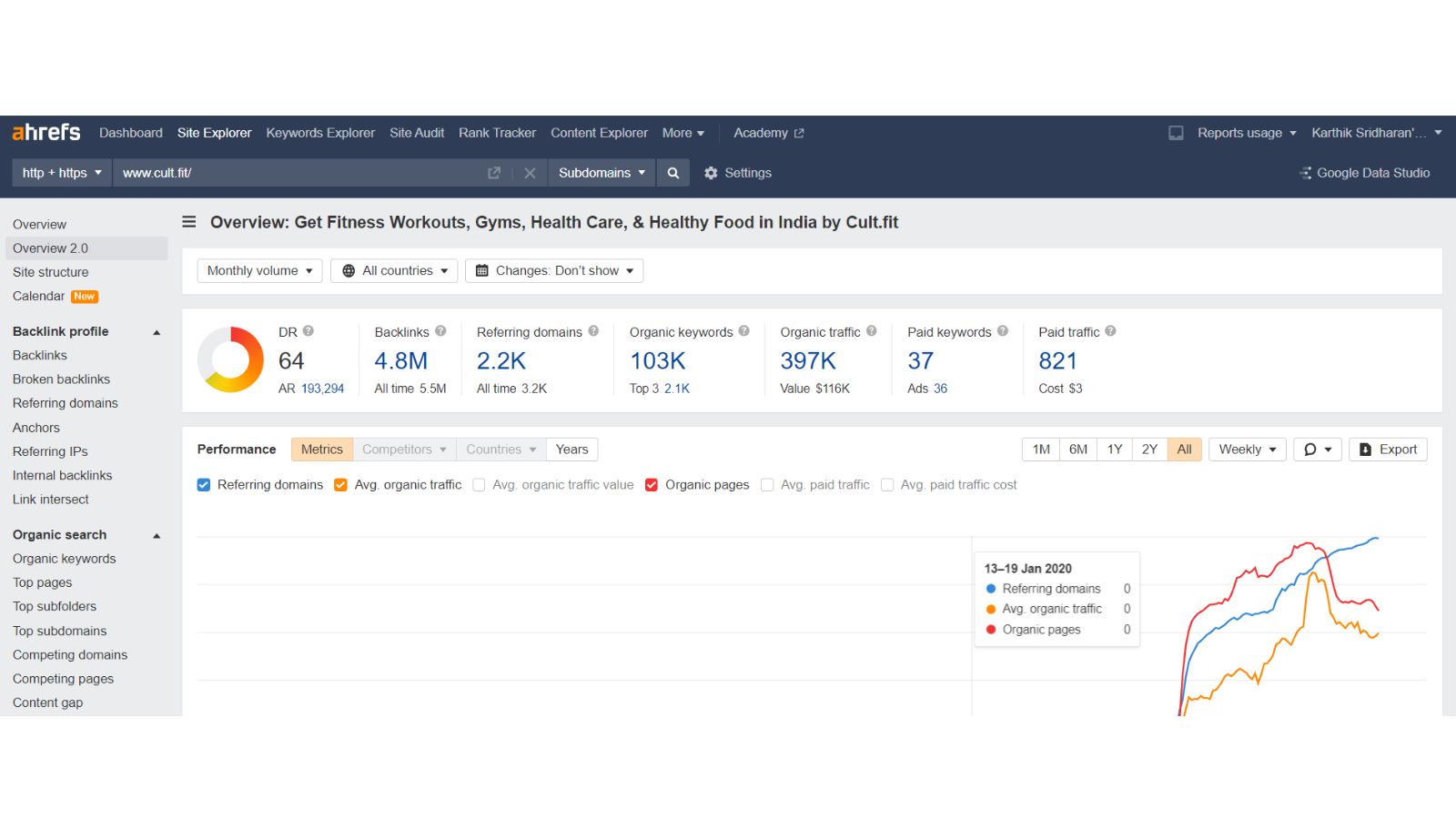This screenshot has height=819, width=1456.
Task: Click the search magnifier button
Action: coord(673,173)
